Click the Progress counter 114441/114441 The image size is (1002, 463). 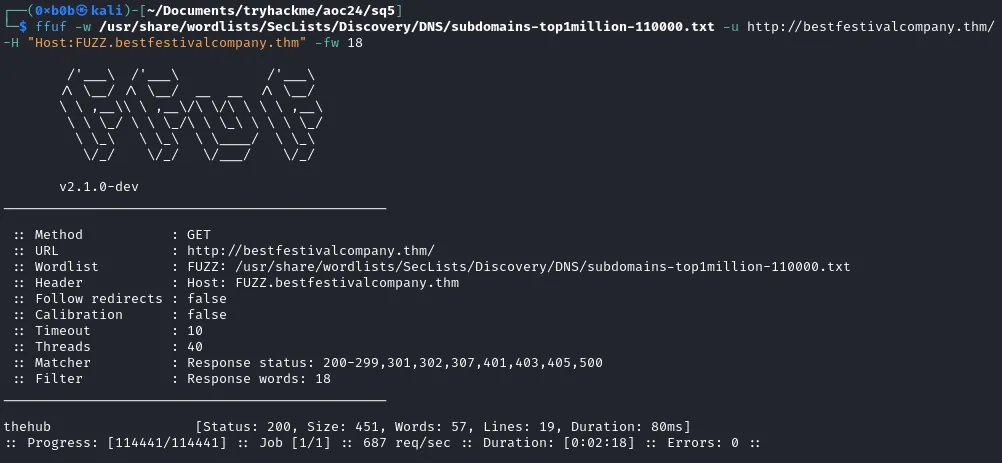coord(167,443)
